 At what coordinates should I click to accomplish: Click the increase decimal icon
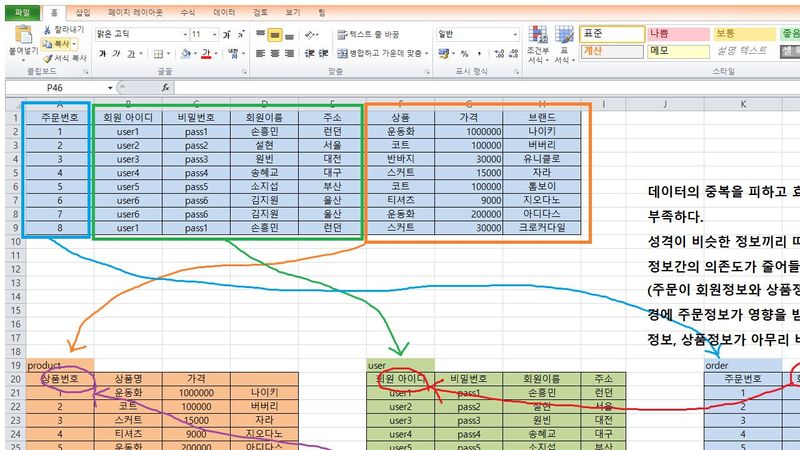[499, 53]
